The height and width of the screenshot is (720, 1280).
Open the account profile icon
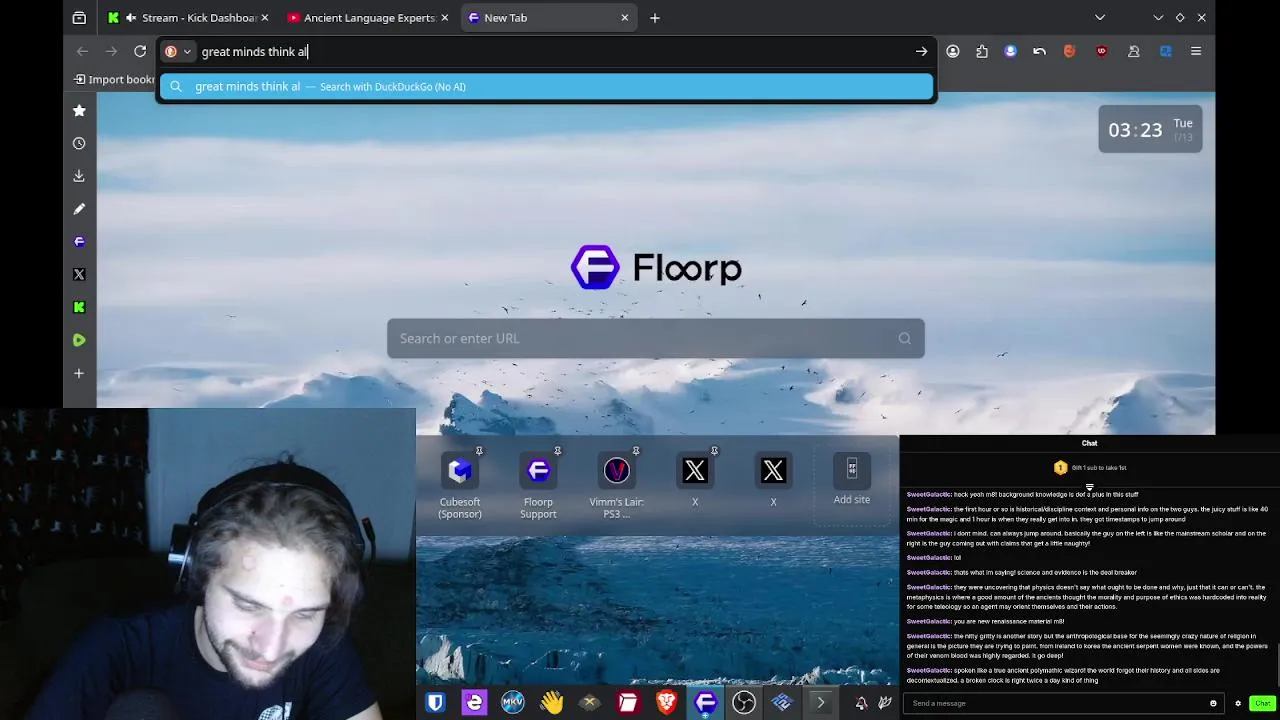[x=953, y=51]
